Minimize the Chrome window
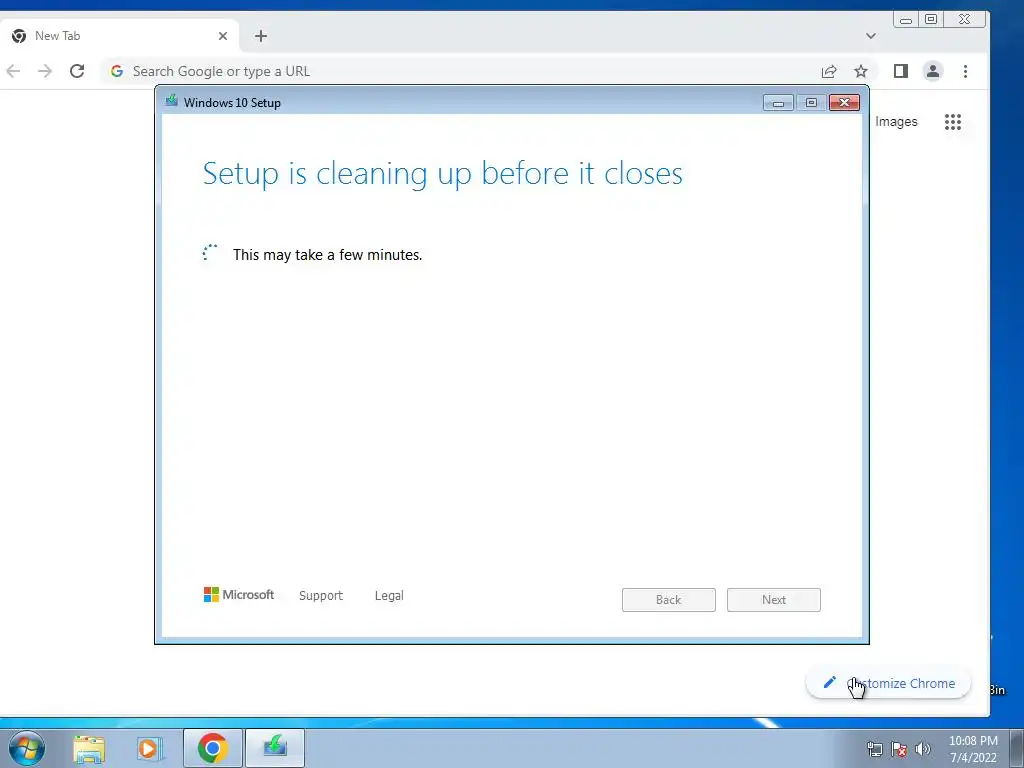 (906, 20)
